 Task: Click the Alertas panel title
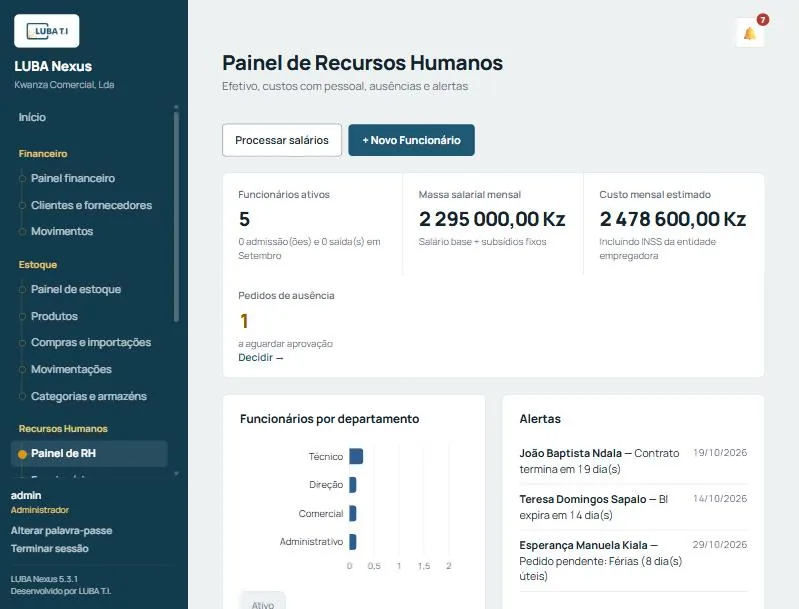[540, 419]
